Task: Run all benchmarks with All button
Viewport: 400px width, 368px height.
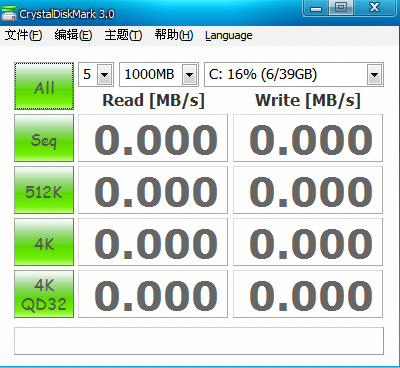Action: click(44, 86)
